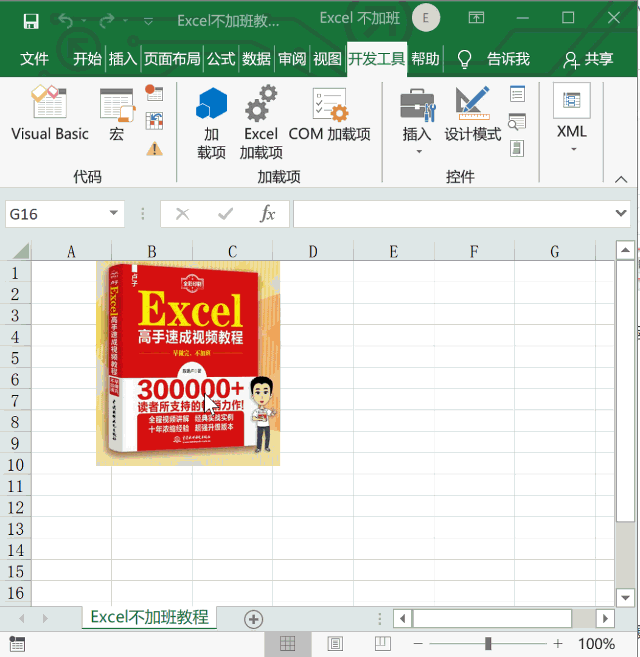This screenshot has height=657, width=640.
Task: Select column D header
Action: coord(313,251)
